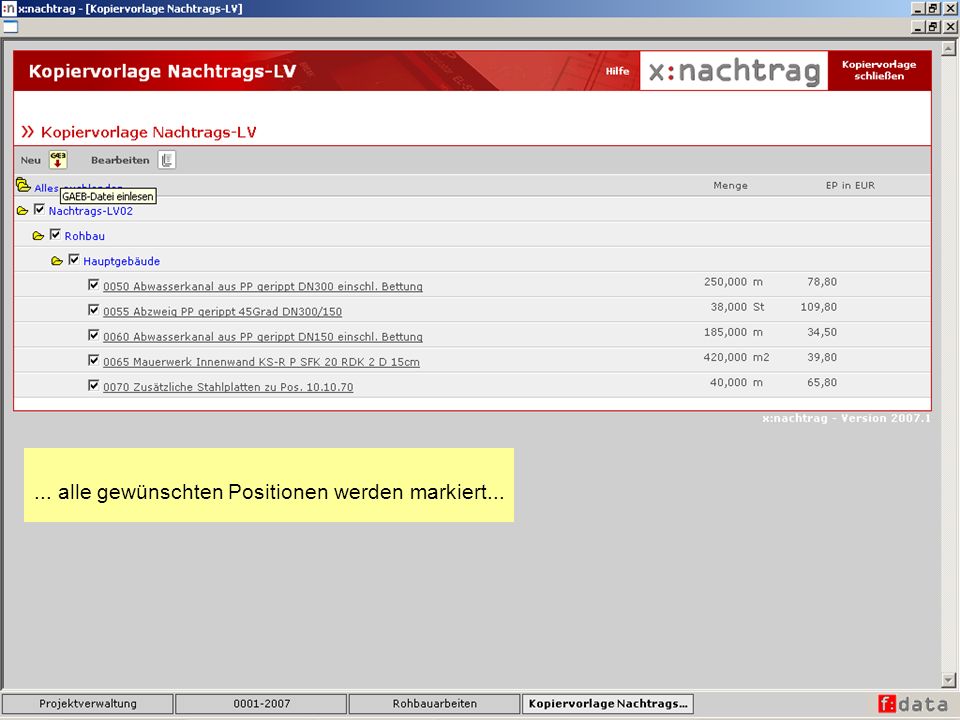The image size is (960, 720).
Task: Collapse the Rohbau folder icon
Action: [38, 236]
